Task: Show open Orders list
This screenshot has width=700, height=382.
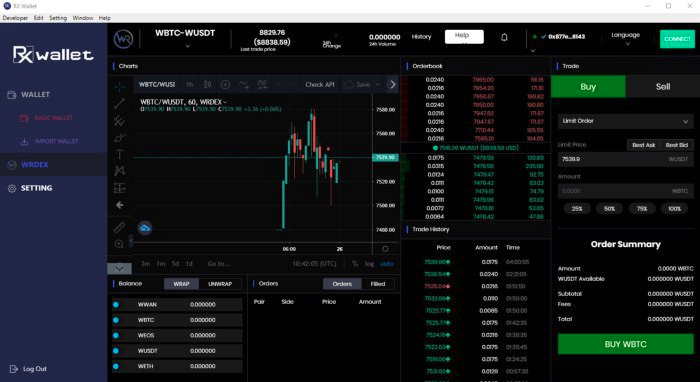Action: tap(342, 284)
